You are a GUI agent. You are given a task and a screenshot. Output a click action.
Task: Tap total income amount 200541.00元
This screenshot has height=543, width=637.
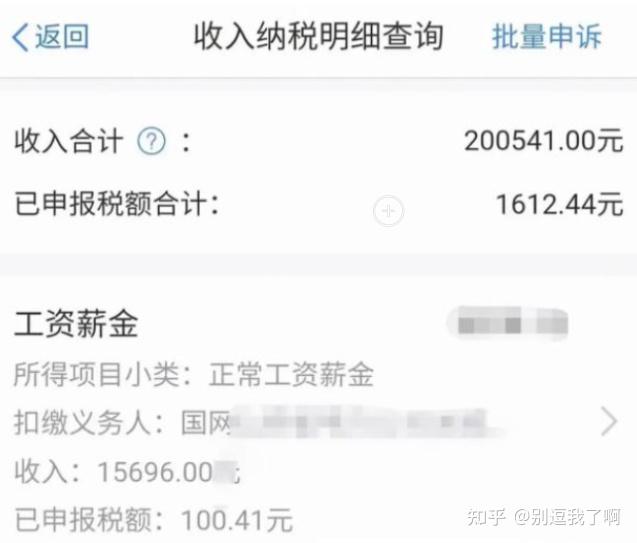tap(543, 141)
